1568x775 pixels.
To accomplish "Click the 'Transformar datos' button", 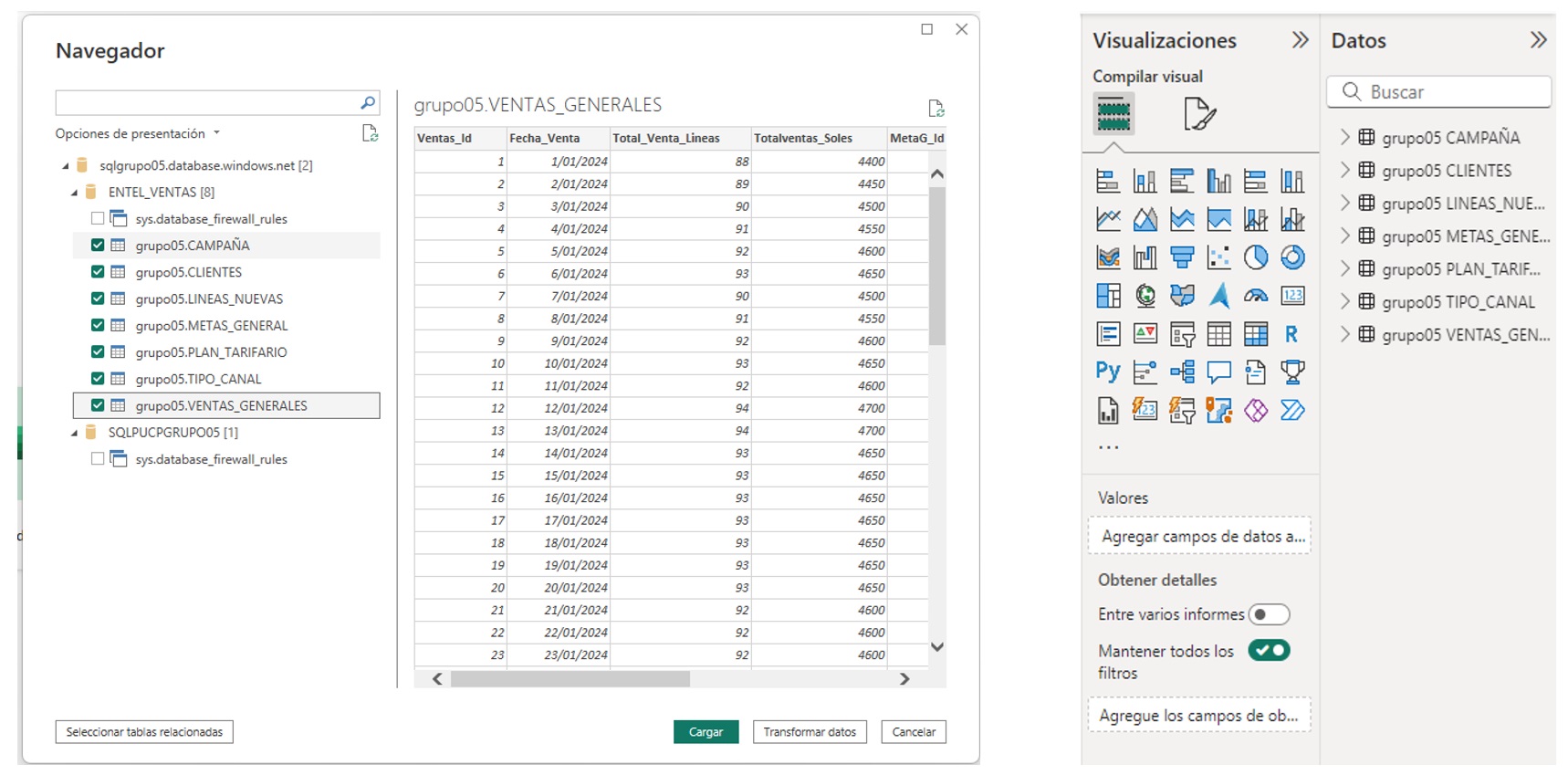I will (810, 732).
